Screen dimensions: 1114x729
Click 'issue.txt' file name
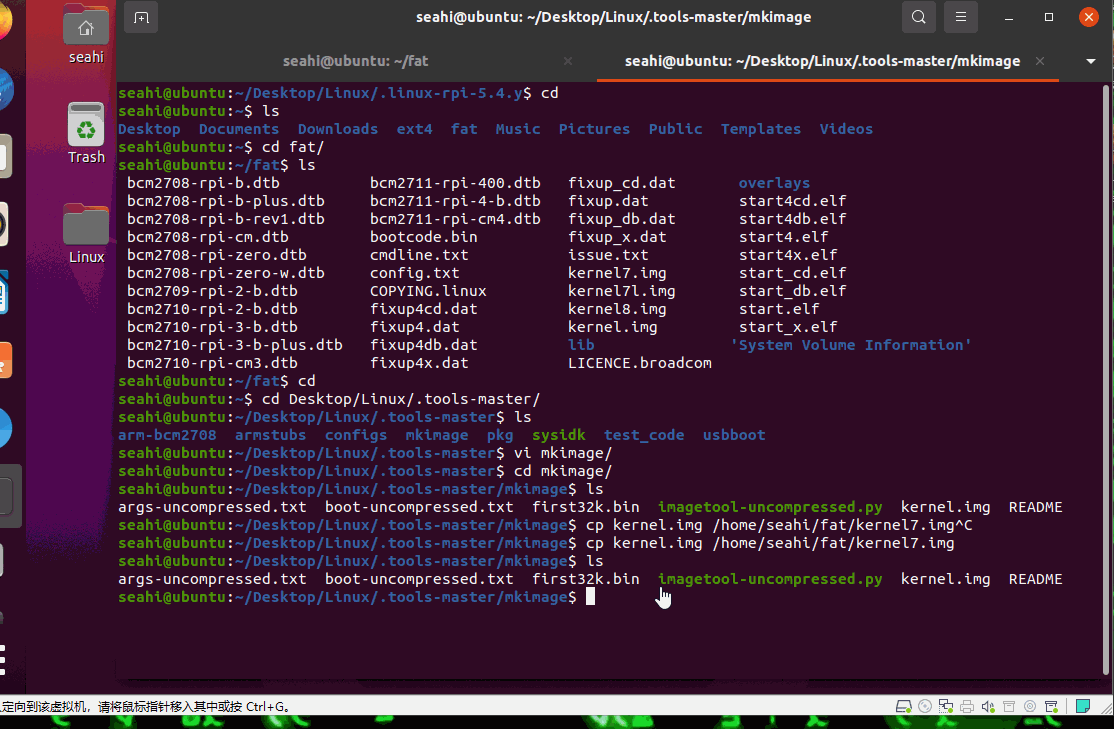(608, 254)
